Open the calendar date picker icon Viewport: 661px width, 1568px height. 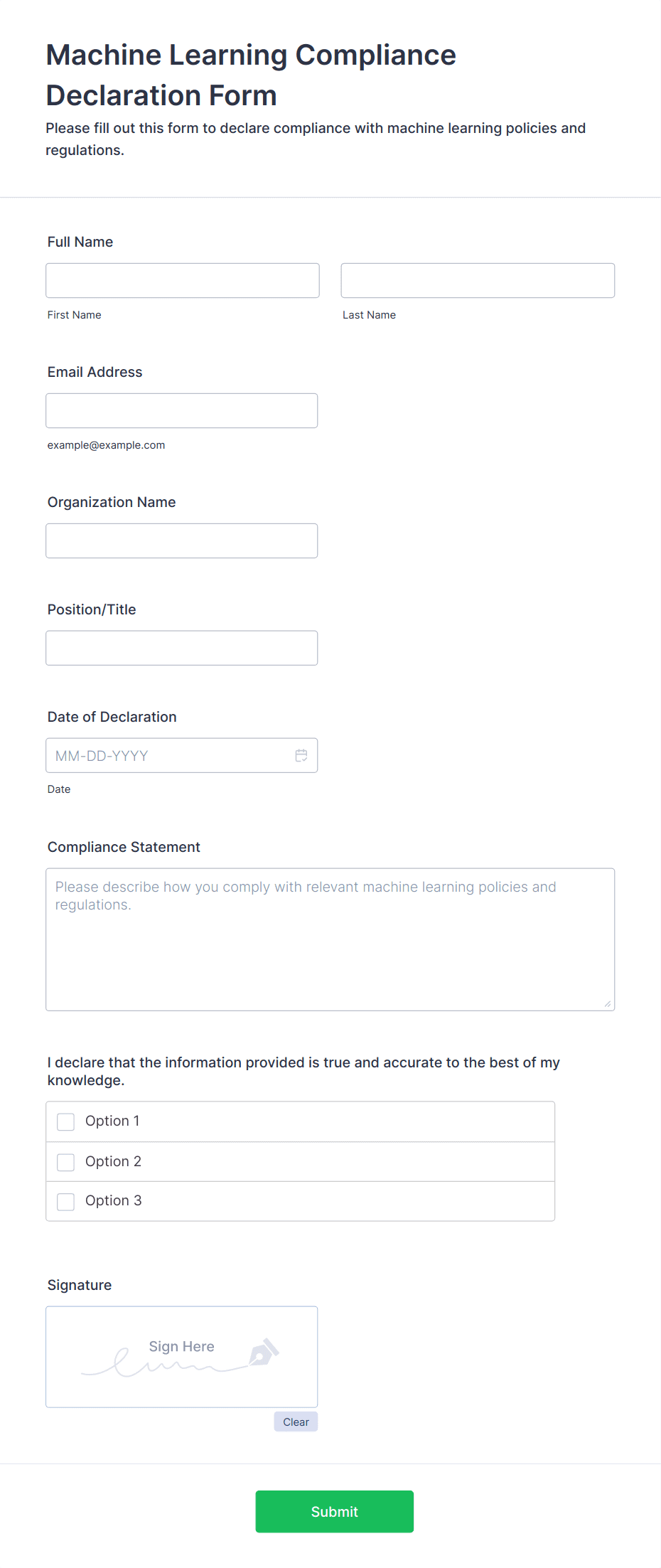pyautogui.click(x=301, y=755)
